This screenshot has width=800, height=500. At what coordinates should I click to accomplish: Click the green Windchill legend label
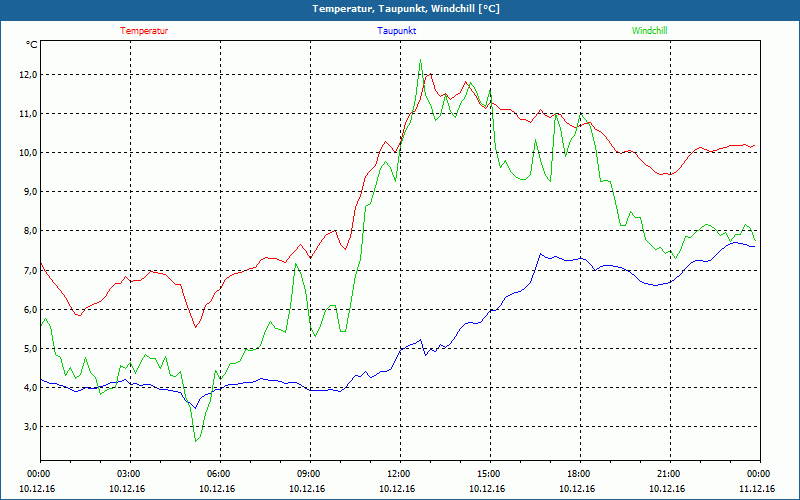point(649,31)
